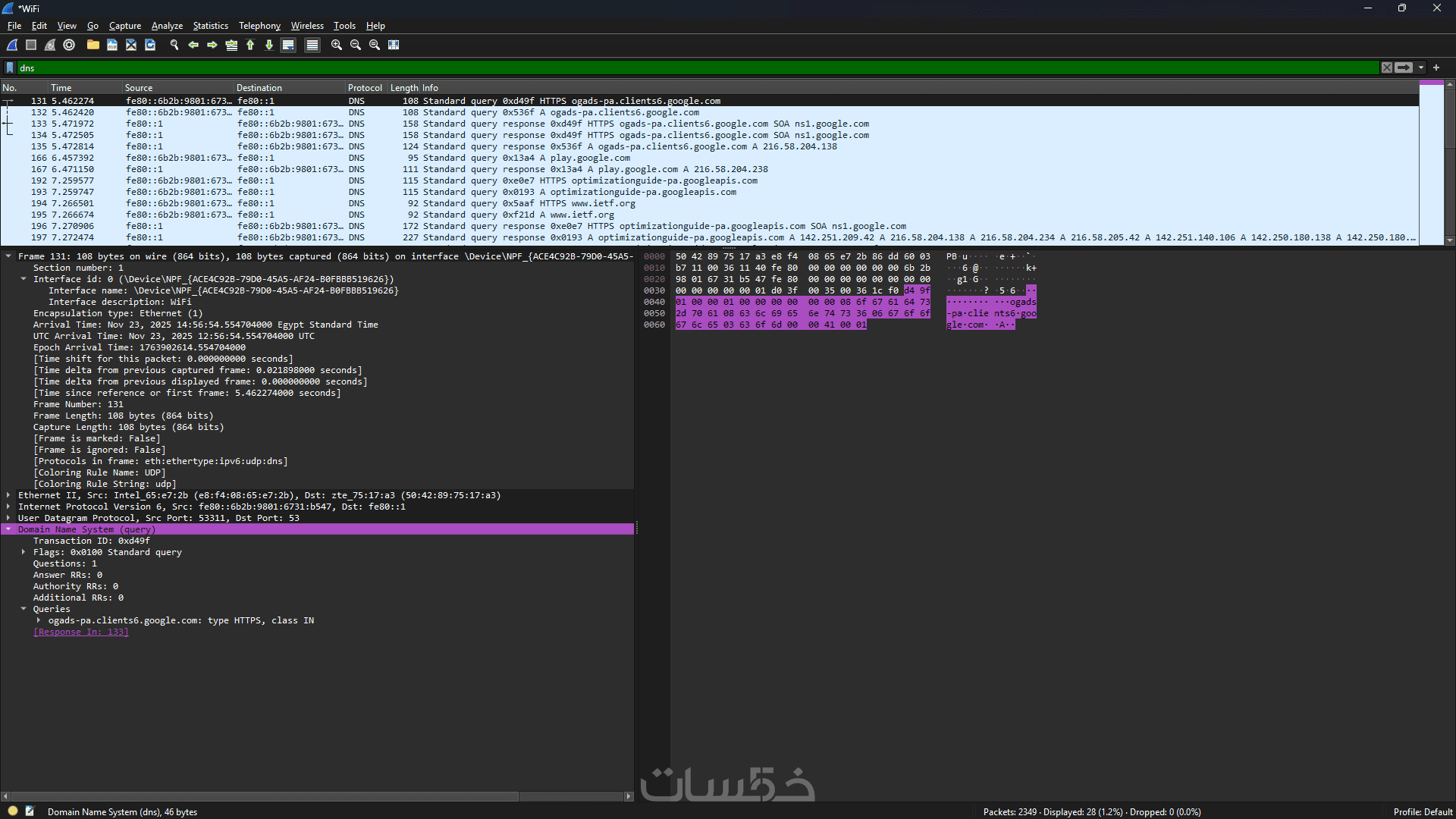Click the open capture file folder icon

click(x=93, y=45)
